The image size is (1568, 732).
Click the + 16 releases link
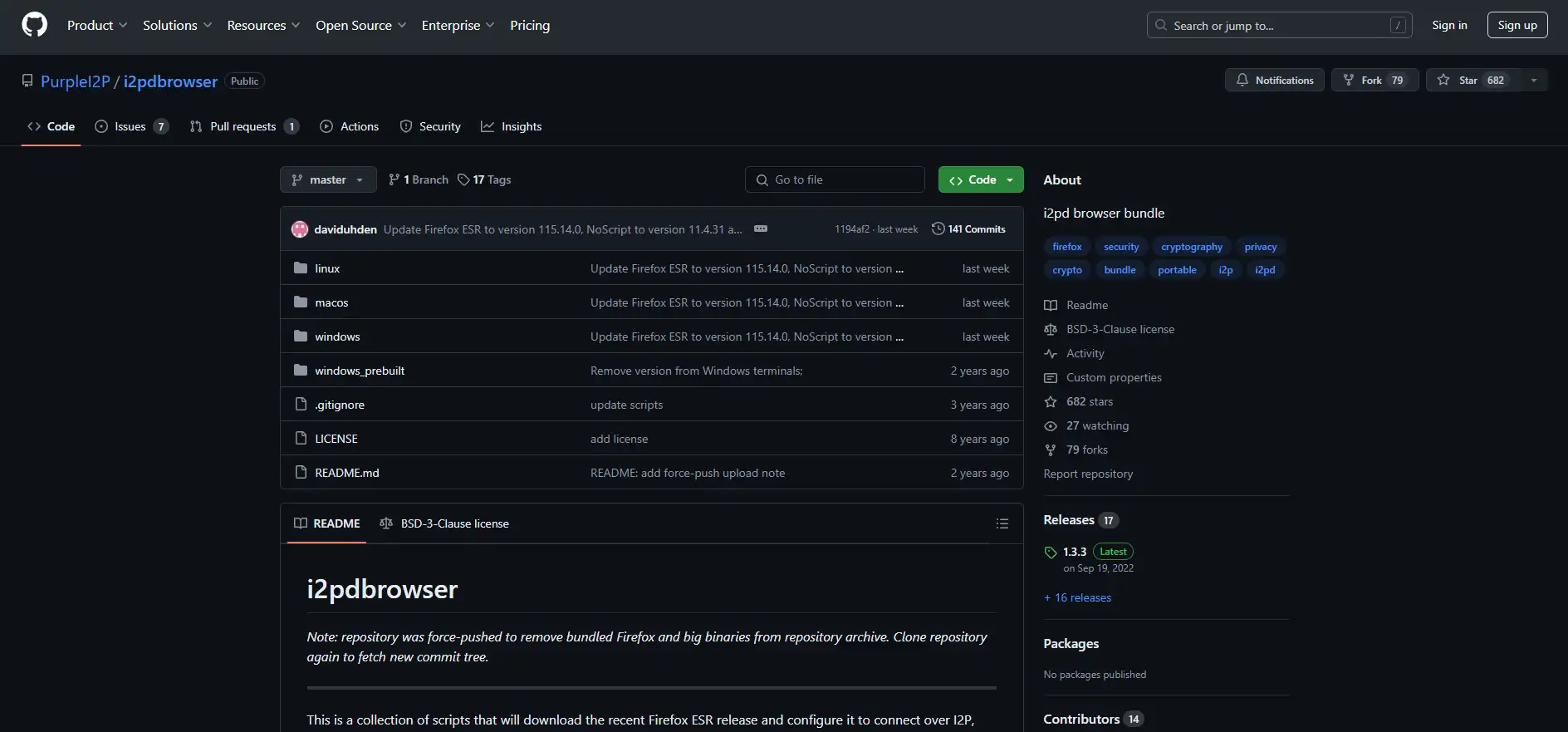pos(1077,597)
